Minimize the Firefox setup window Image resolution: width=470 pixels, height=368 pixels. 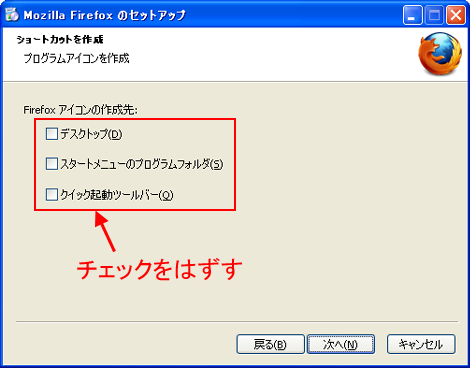412,15
